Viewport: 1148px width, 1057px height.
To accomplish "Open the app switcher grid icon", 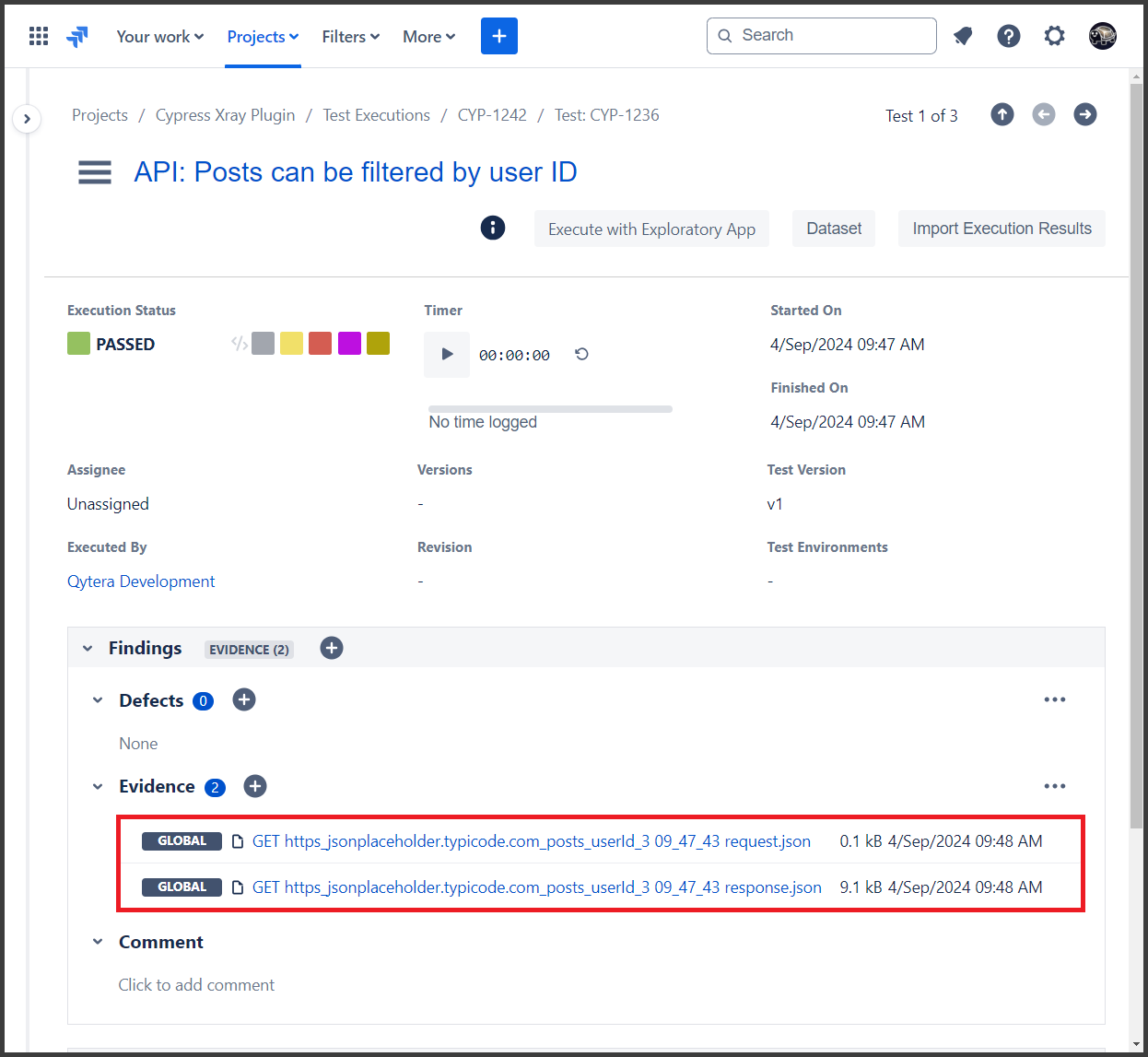I will [39, 36].
